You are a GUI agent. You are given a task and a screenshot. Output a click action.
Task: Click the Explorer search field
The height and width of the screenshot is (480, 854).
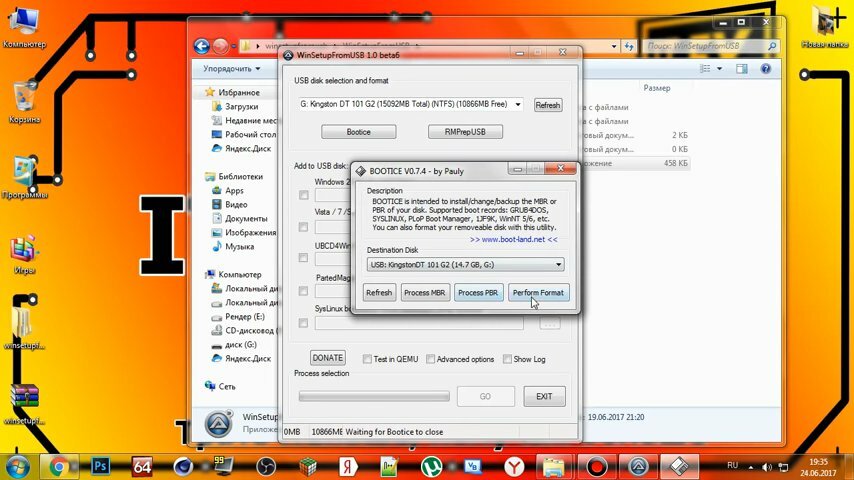[x=711, y=46]
